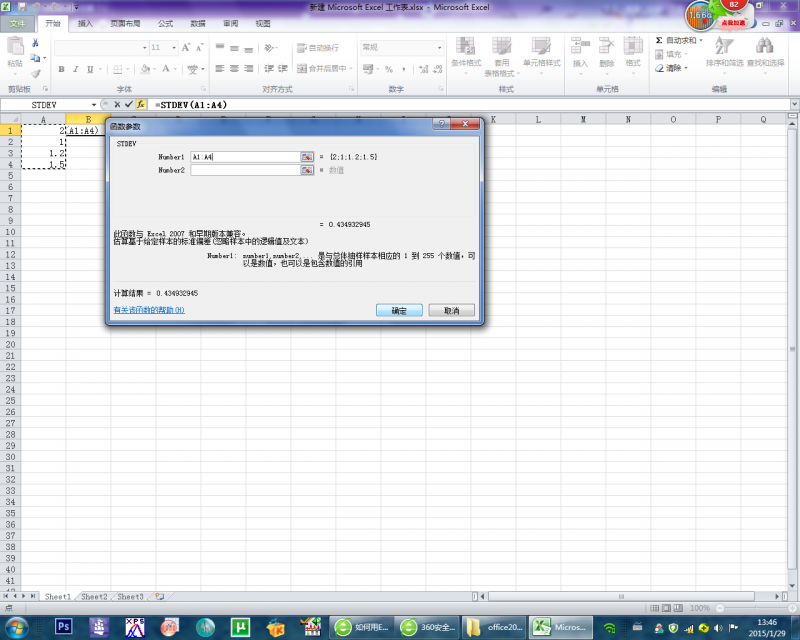The width and height of the screenshot is (800, 640).
Task: Click the Windows Start button
Action: (x=17, y=627)
